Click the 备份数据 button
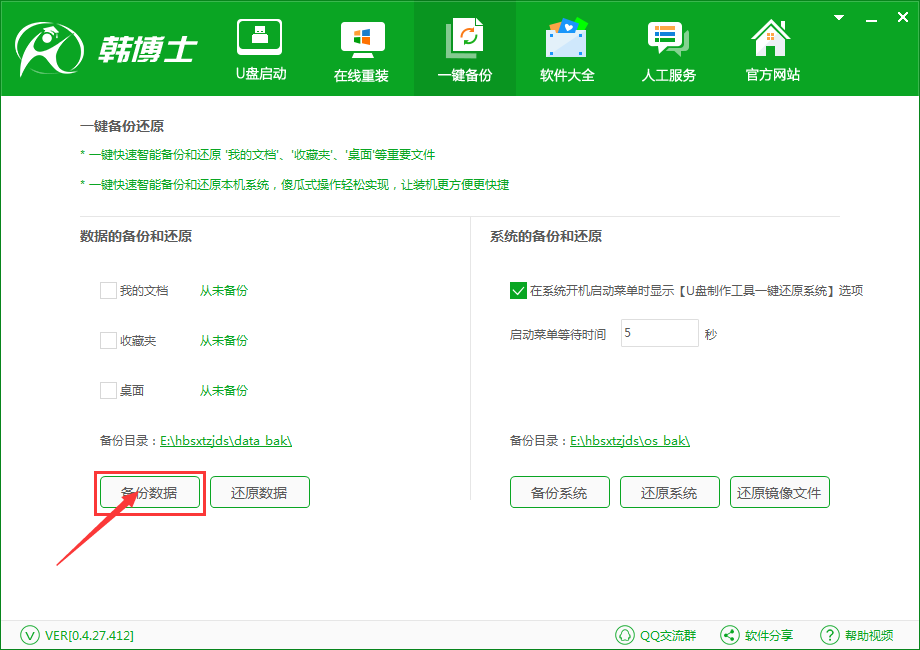 click(149, 492)
